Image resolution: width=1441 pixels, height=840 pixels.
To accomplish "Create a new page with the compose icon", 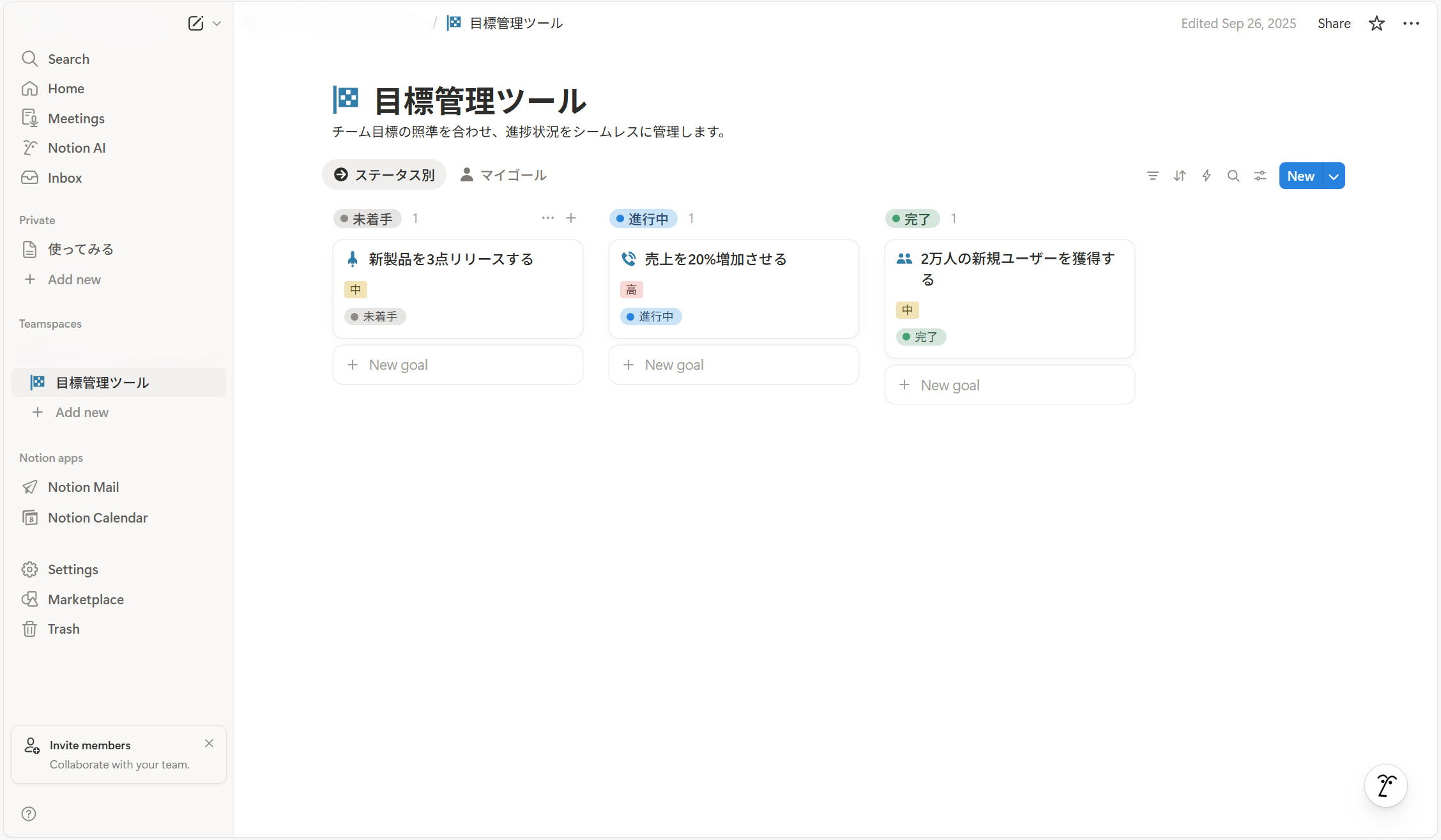I will point(195,23).
